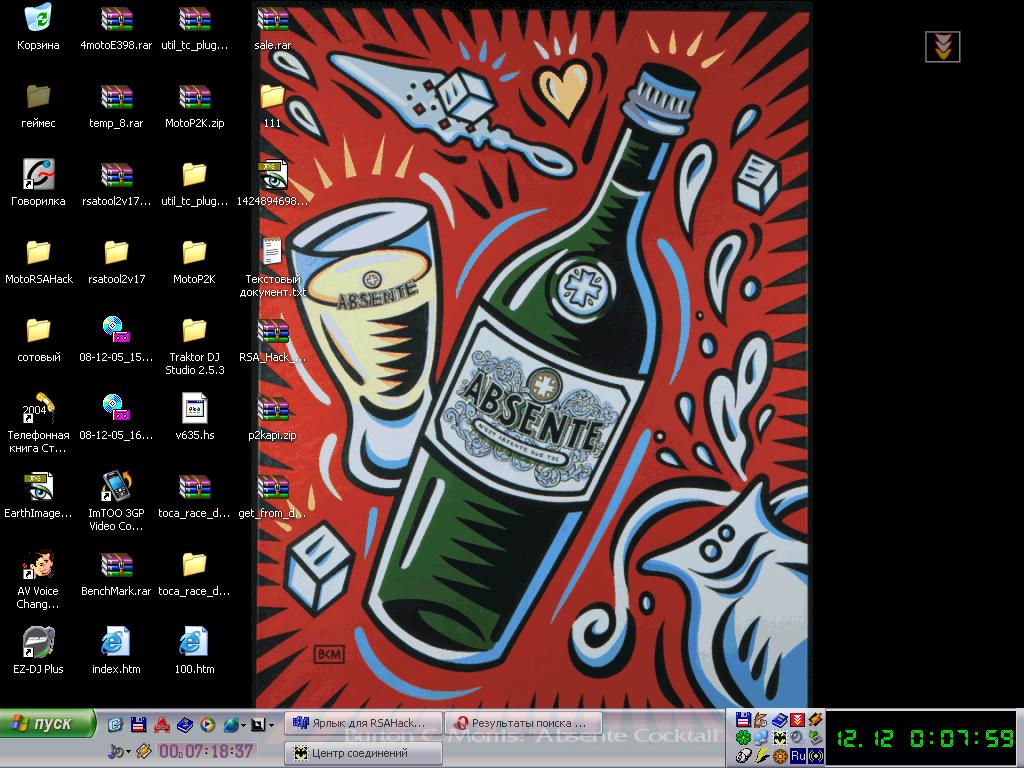Viewport: 1024px width, 768px height.
Task: Click the download arrows widget at top right
Action: click(x=942, y=47)
